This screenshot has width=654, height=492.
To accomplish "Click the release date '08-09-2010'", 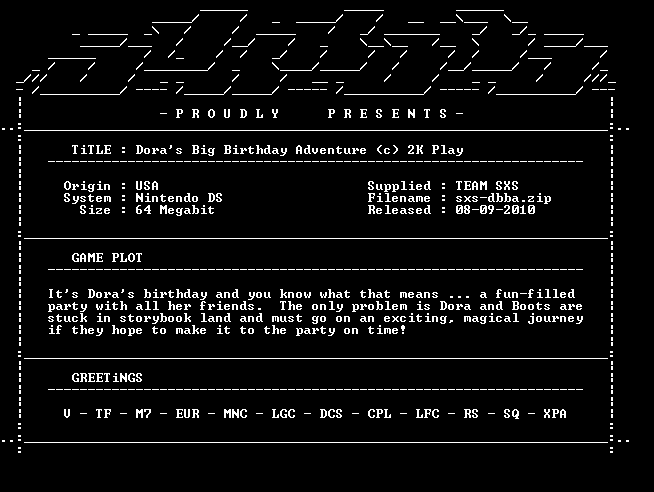I will (x=495, y=210).
